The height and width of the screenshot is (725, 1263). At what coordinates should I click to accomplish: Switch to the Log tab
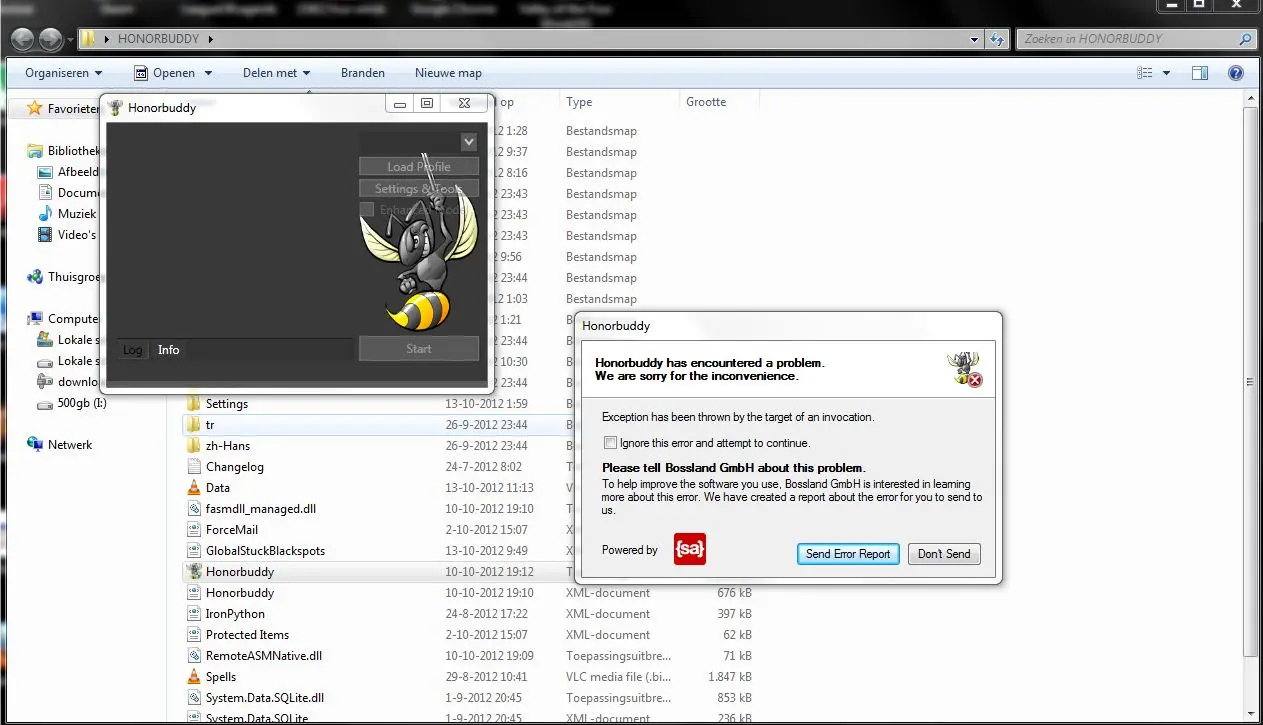pos(133,350)
